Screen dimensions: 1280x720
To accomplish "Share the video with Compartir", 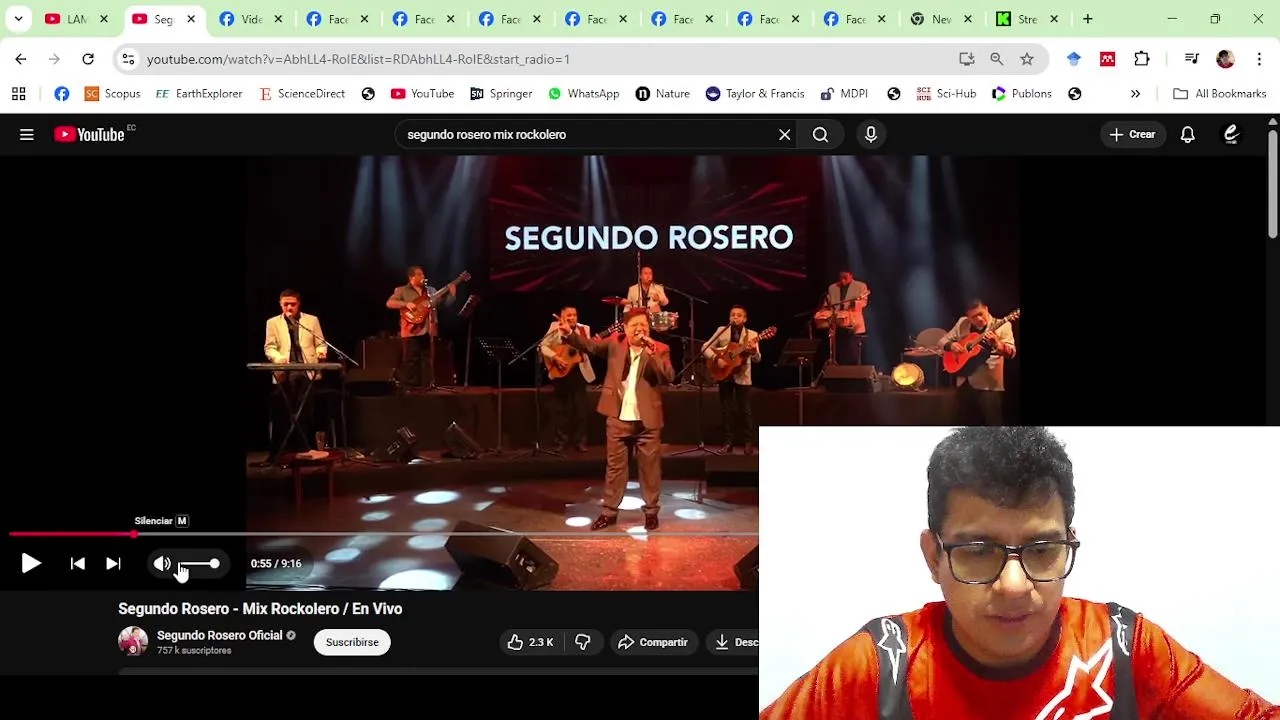I will point(653,642).
